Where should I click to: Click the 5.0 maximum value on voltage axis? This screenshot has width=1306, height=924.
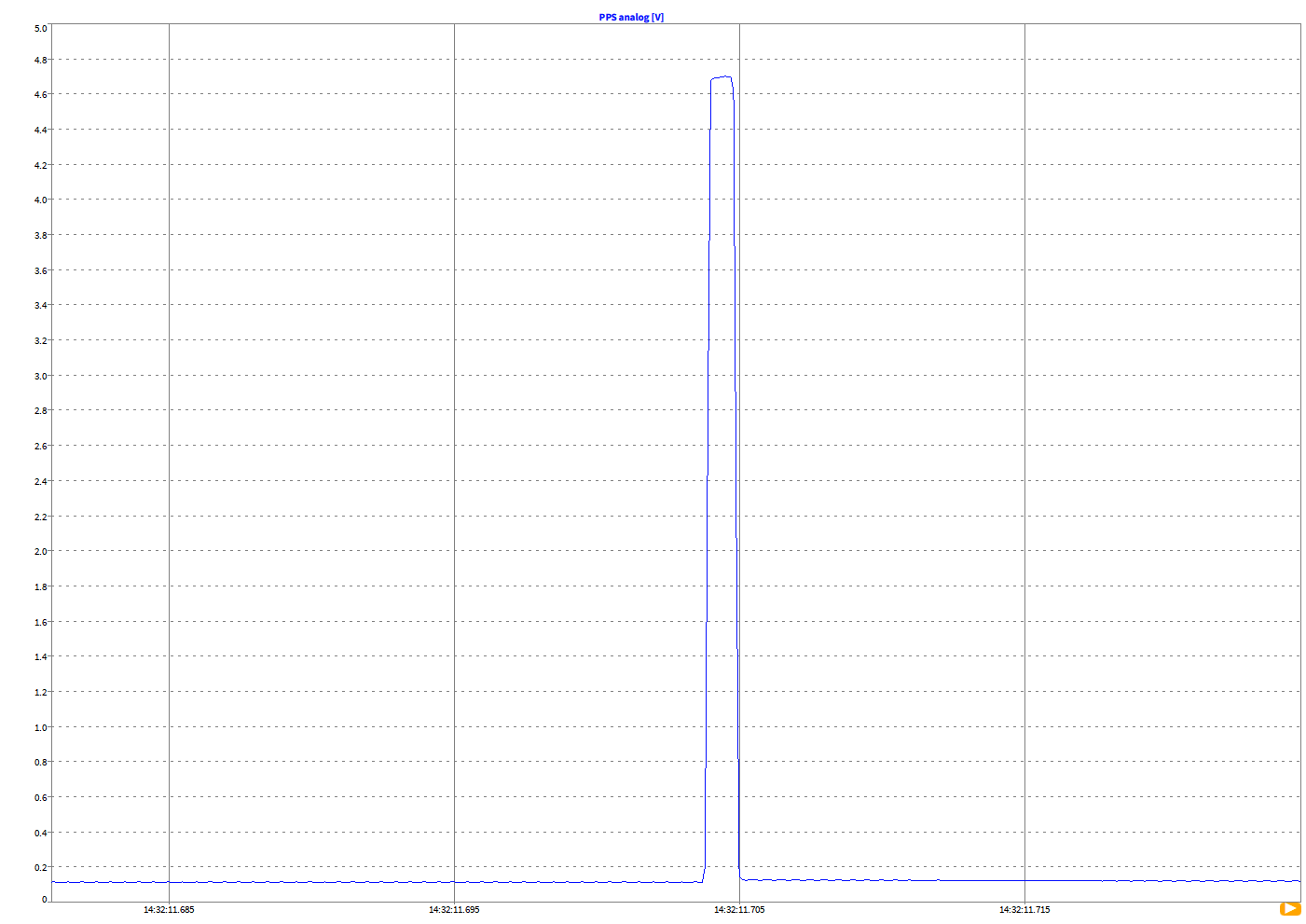click(x=40, y=28)
